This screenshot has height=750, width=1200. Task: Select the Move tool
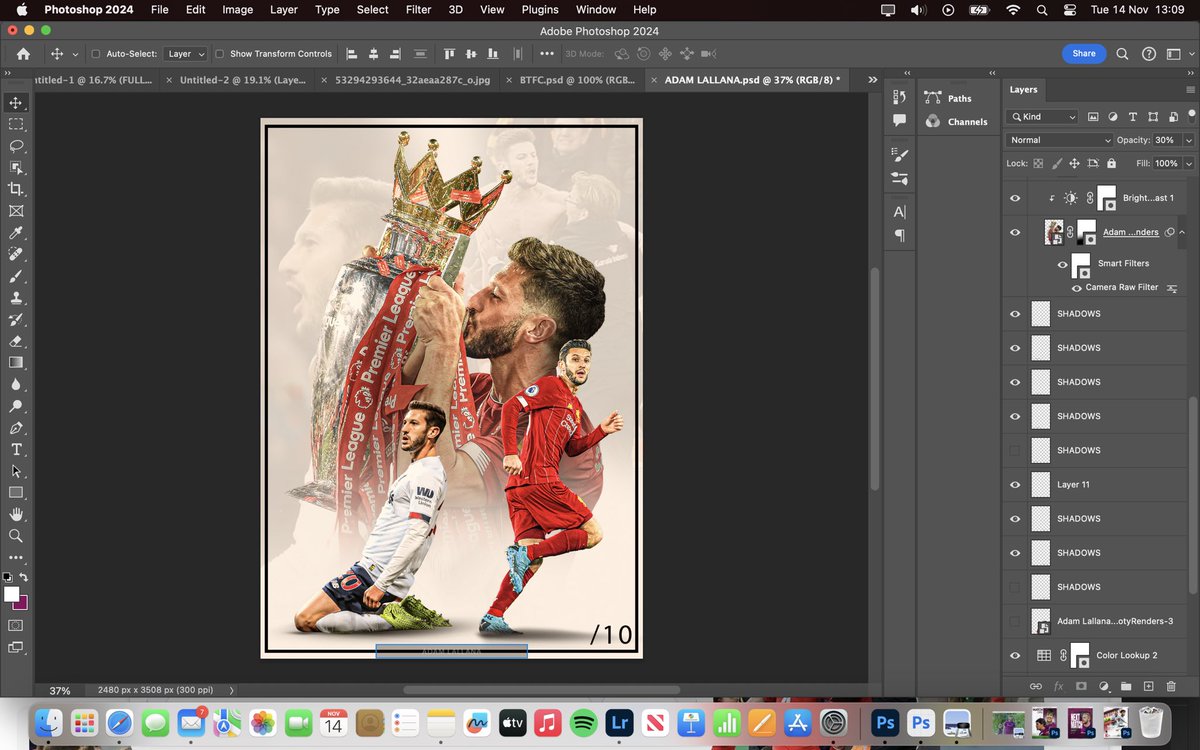[x=16, y=103]
